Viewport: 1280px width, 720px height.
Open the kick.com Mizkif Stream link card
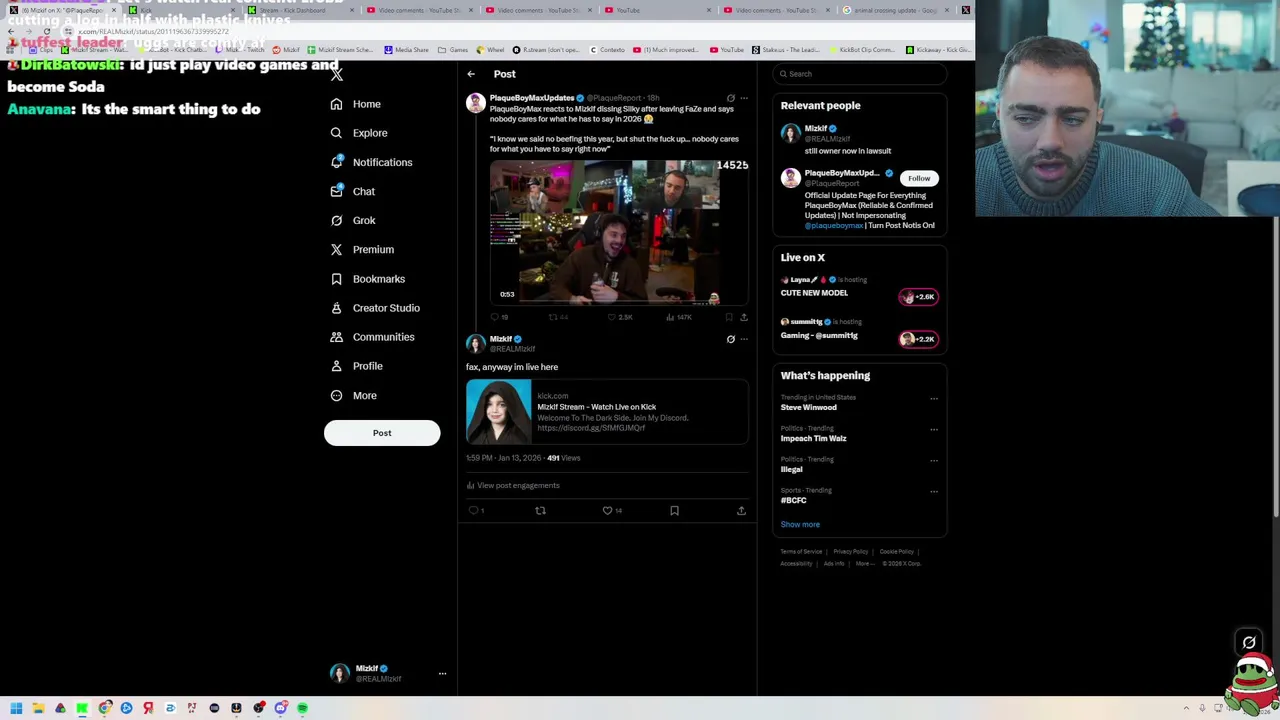point(607,411)
